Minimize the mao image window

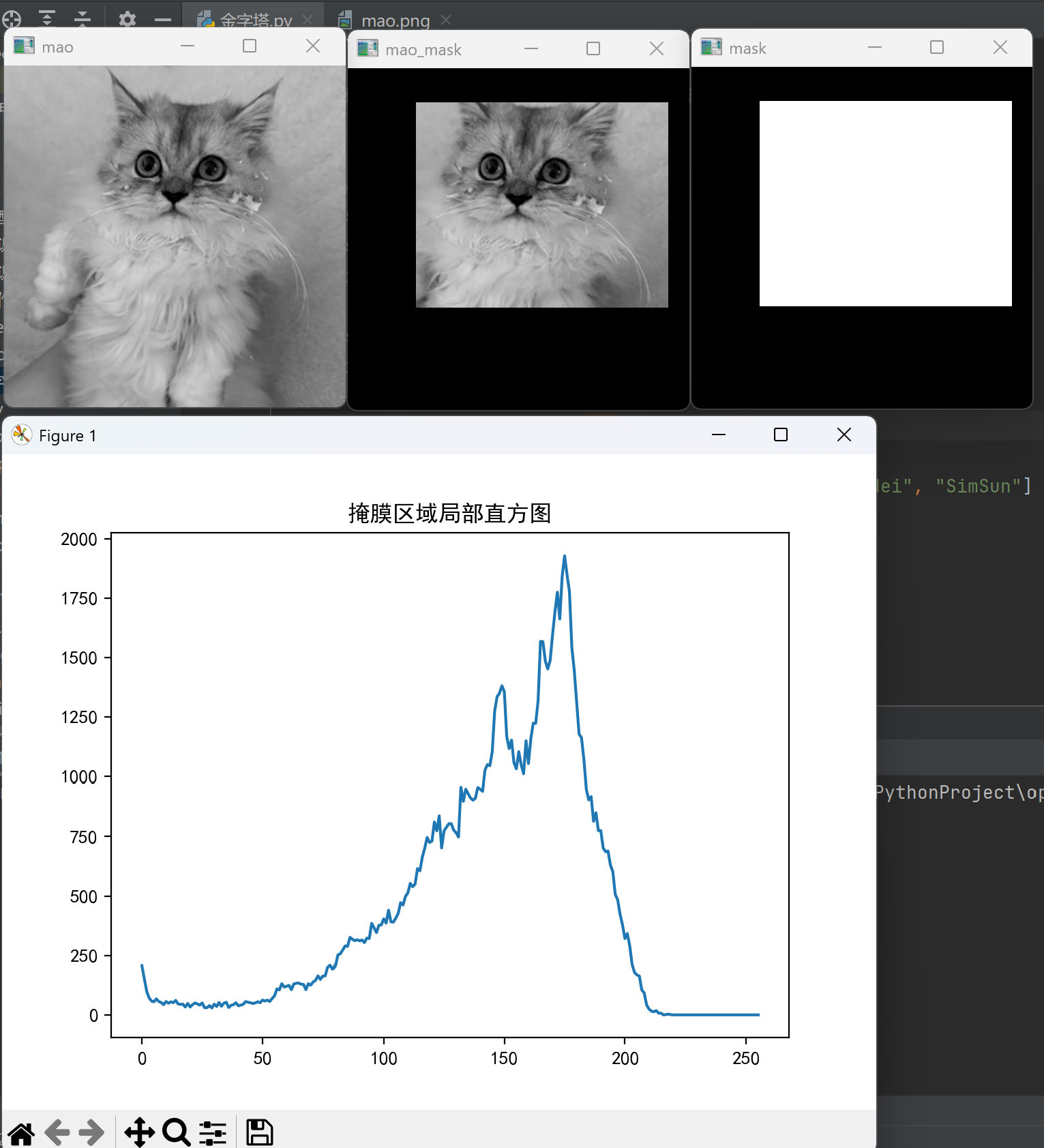188,46
